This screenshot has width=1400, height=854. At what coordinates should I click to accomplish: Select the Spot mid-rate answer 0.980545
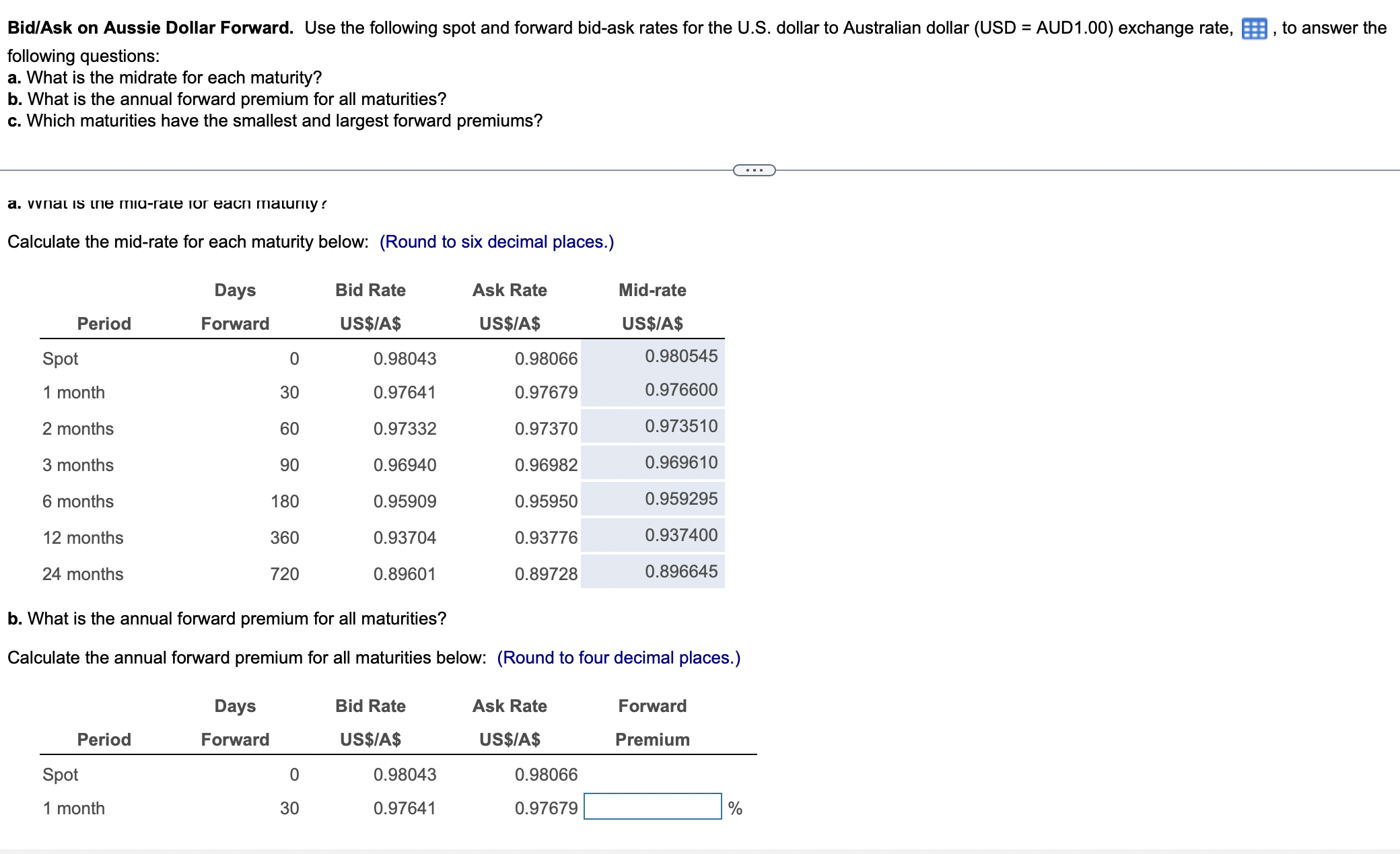coord(680,356)
